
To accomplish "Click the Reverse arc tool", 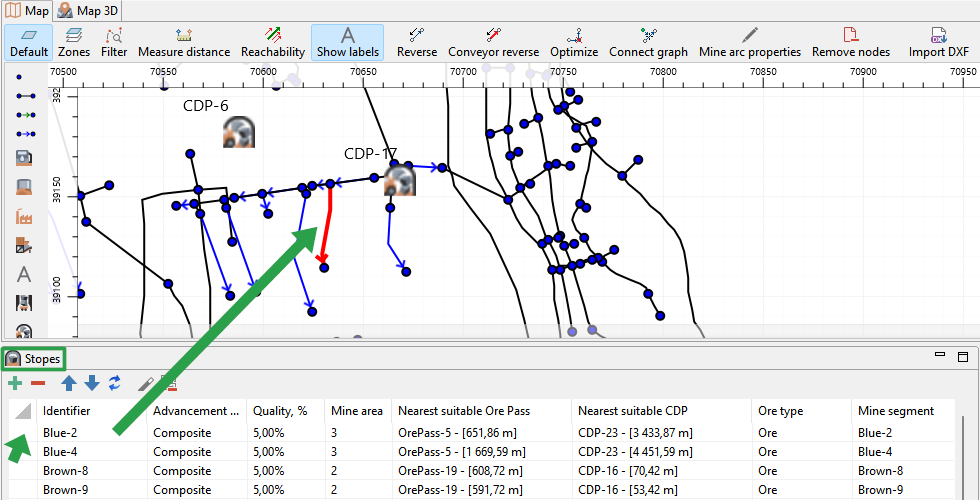I will click(x=417, y=42).
